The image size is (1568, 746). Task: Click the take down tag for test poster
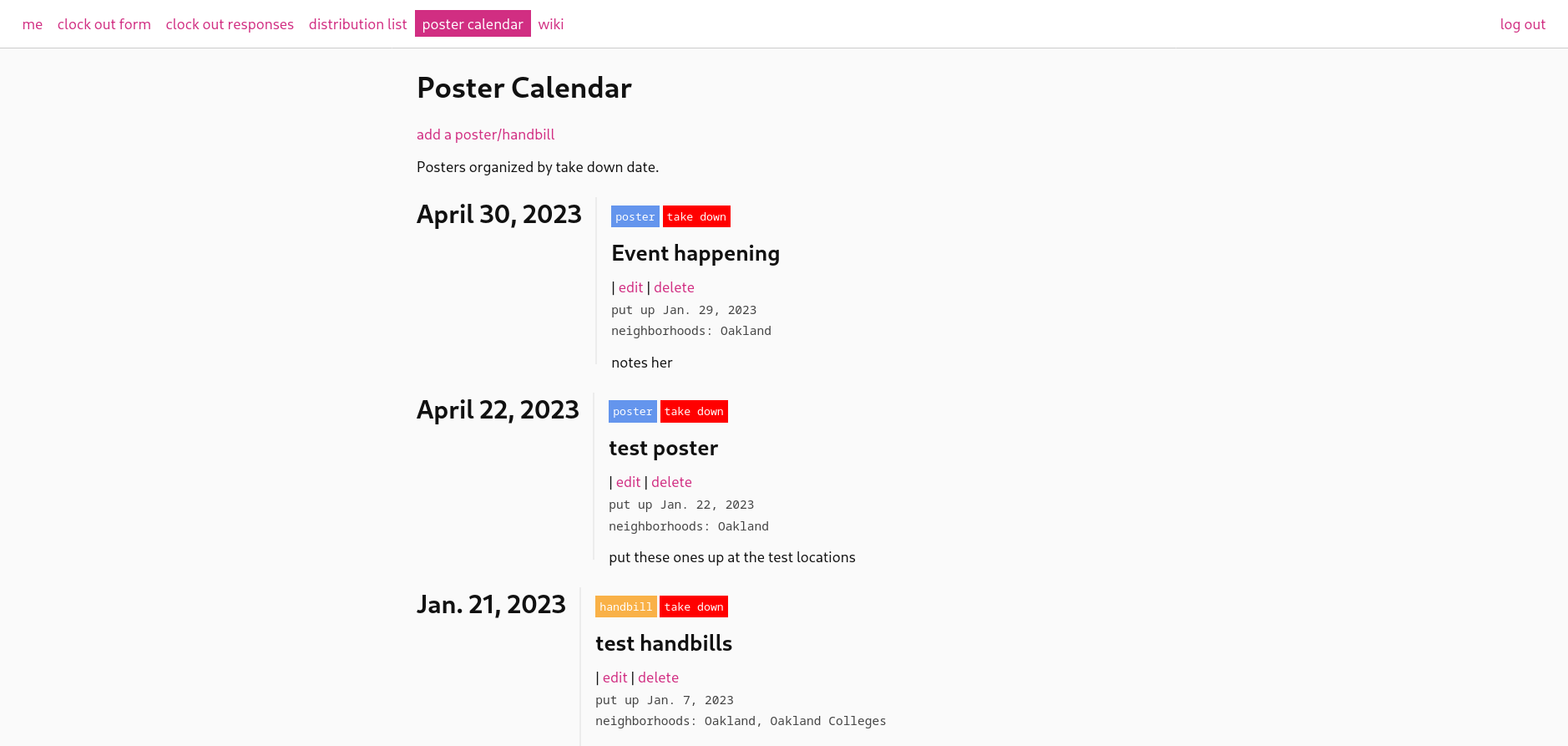click(x=694, y=411)
